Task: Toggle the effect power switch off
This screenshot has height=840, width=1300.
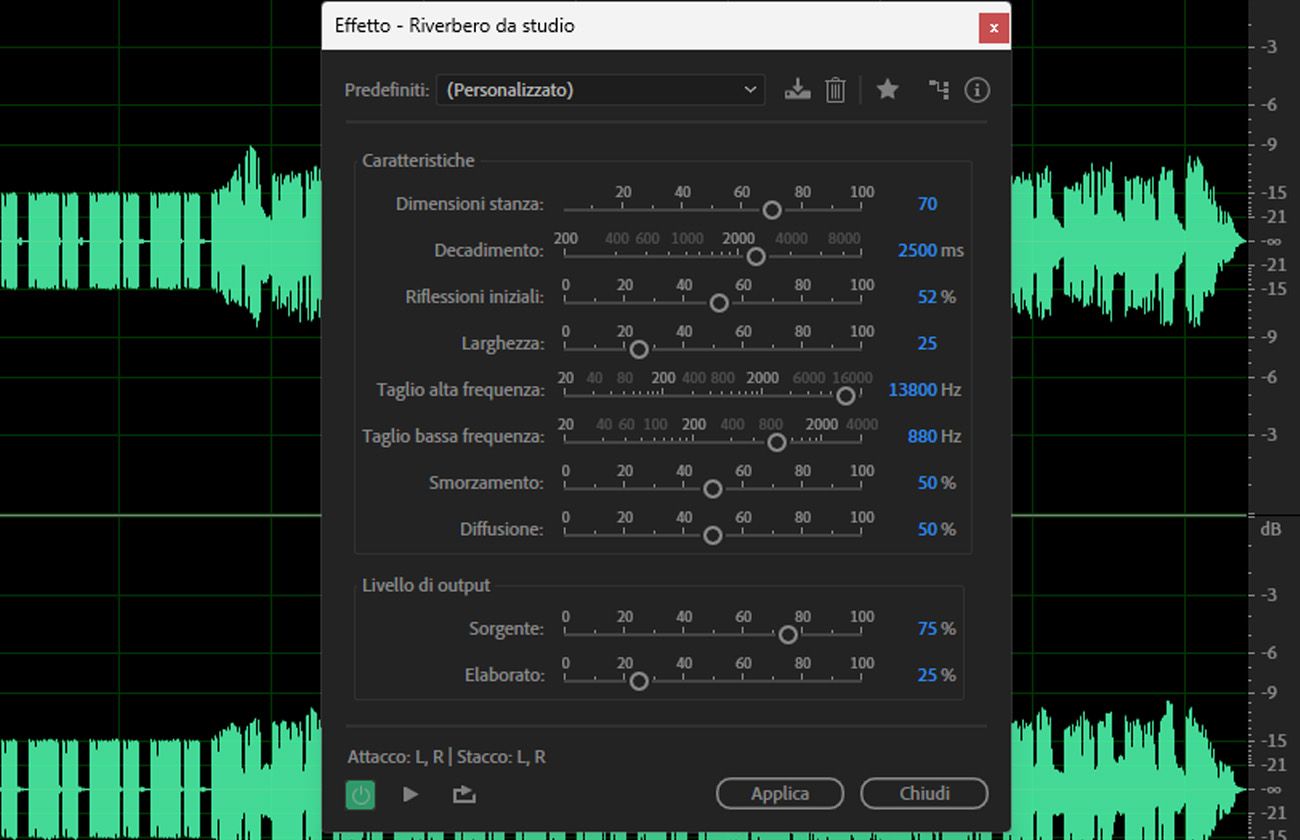Action: [x=360, y=793]
